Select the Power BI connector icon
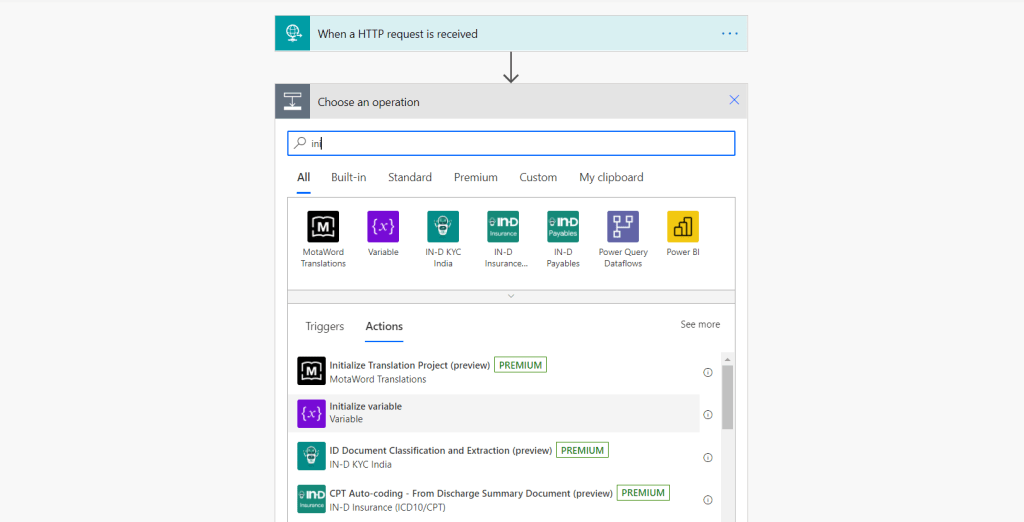Screen dimensions: 1024x522 683,227
